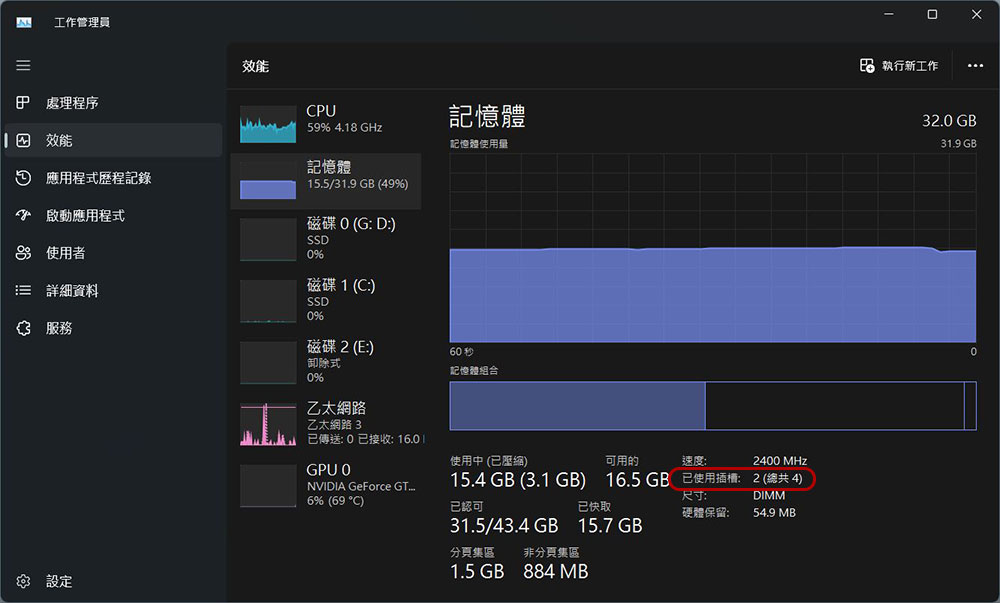Toggle the hamburger navigation menu
Image resolution: width=1000 pixels, height=603 pixels.
pos(23,65)
